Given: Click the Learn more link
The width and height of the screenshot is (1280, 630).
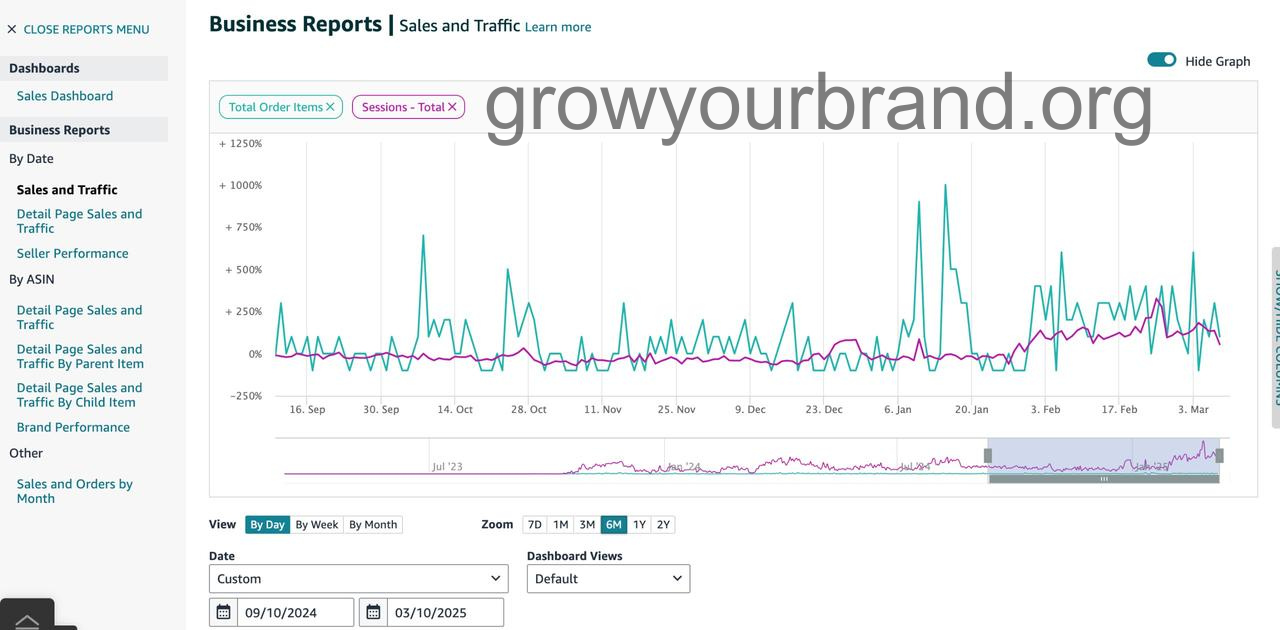Looking at the screenshot, I should click(558, 27).
